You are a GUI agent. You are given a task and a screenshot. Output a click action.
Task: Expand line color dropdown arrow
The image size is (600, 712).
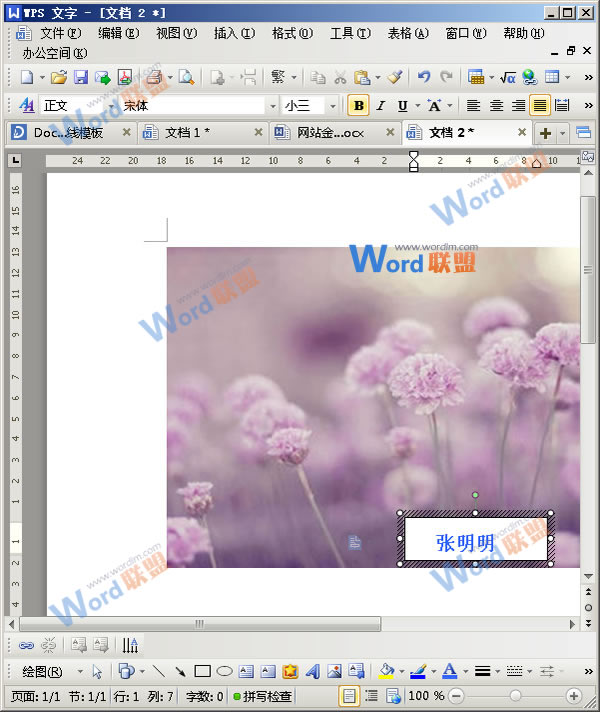point(433,671)
